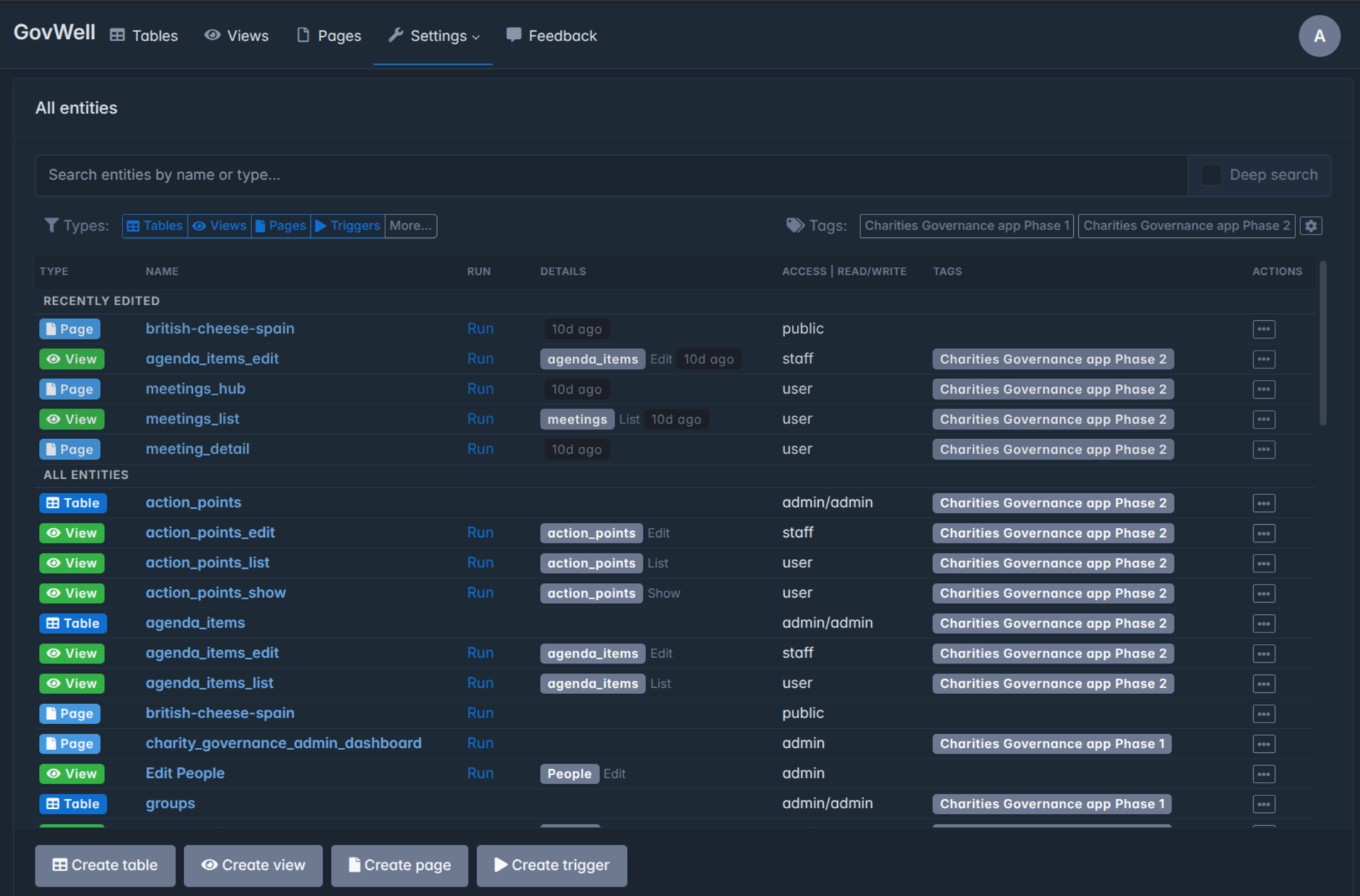1360x896 pixels.
Task: Open actions menu for groups table row
Action: [1264, 805]
